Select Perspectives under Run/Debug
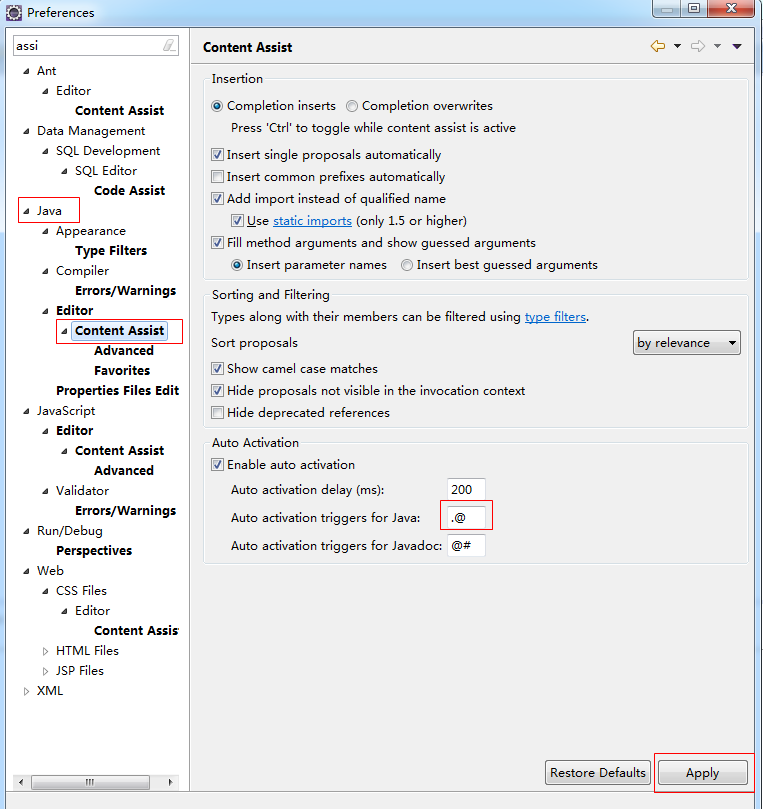 [94, 551]
